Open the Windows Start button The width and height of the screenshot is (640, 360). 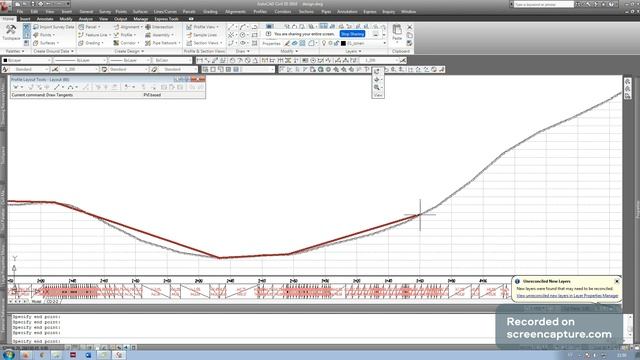[9, 355]
